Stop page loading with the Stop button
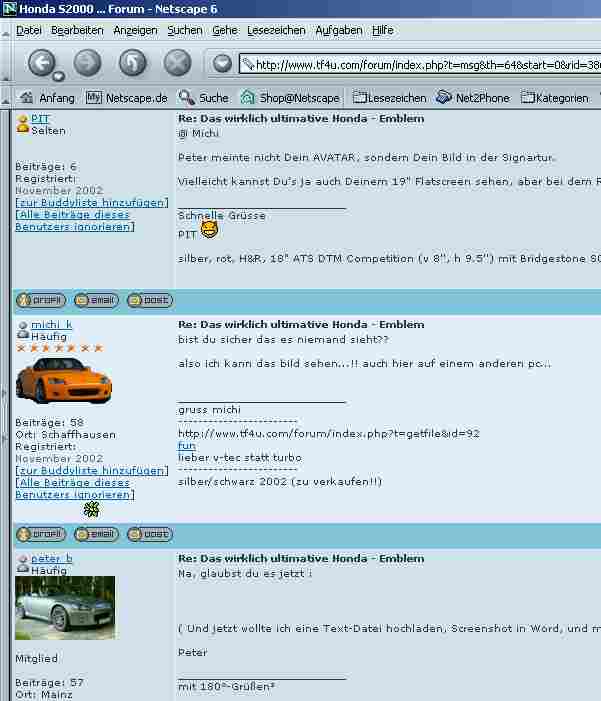Screen dimensions: 601x701 click(x=177, y=64)
